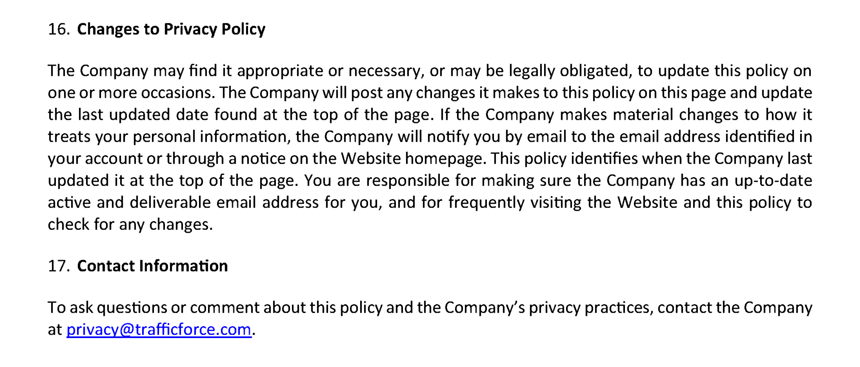Click the section number 16
The image size is (860, 367).
(57, 29)
